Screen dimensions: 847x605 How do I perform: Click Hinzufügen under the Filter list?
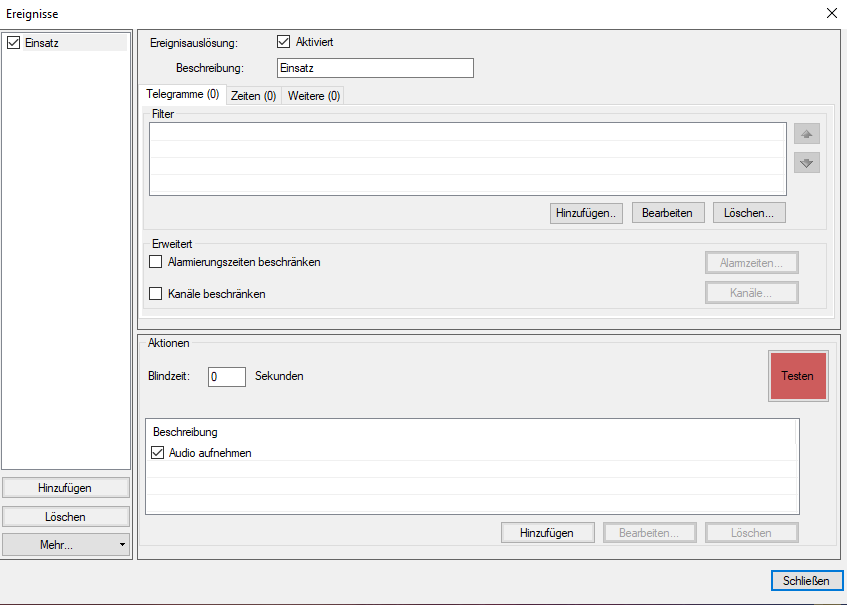(x=586, y=212)
